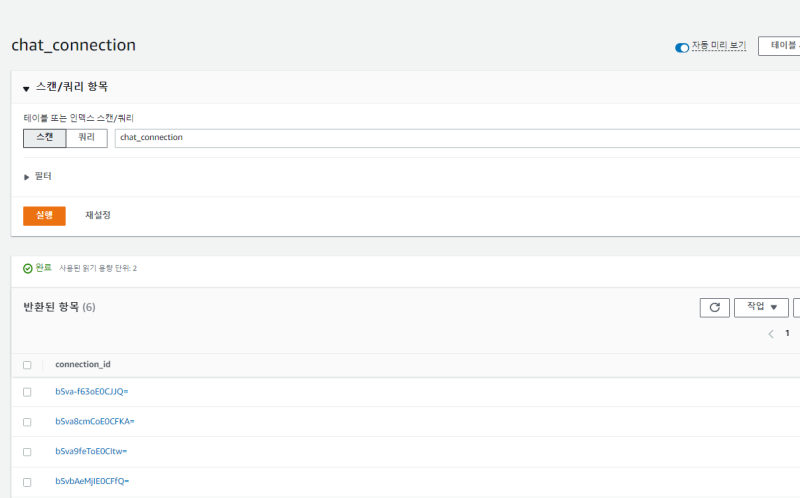This screenshot has height=498, width=800.
Task: Expand the 필터 section
Action: (x=27, y=176)
